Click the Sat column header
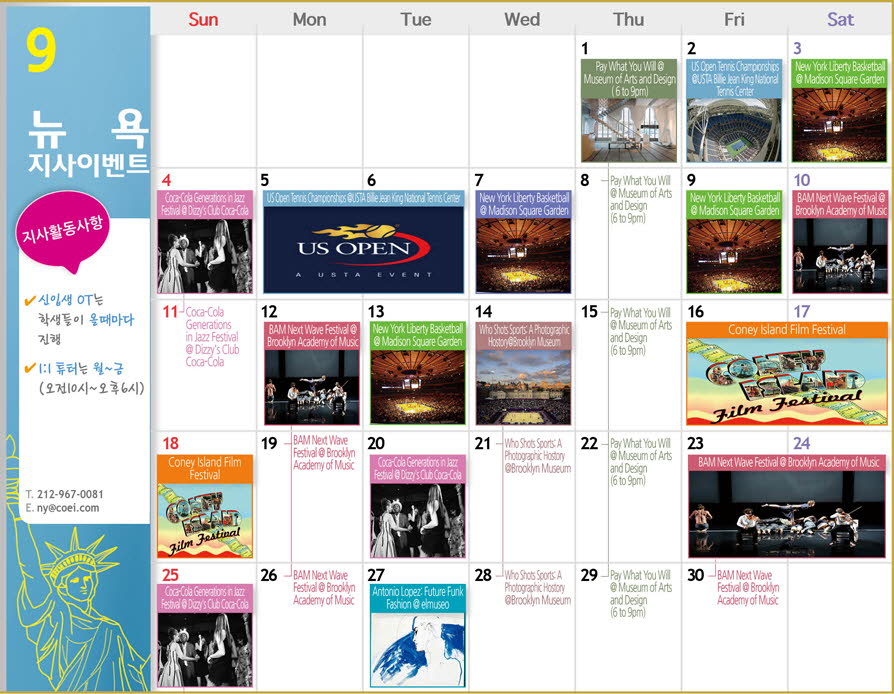 (x=840, y=19)
